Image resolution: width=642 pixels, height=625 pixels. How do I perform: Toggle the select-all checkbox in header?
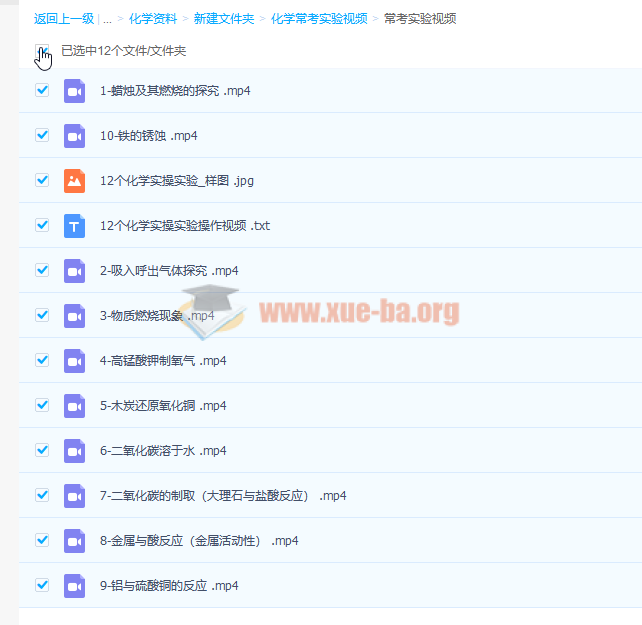41,51
